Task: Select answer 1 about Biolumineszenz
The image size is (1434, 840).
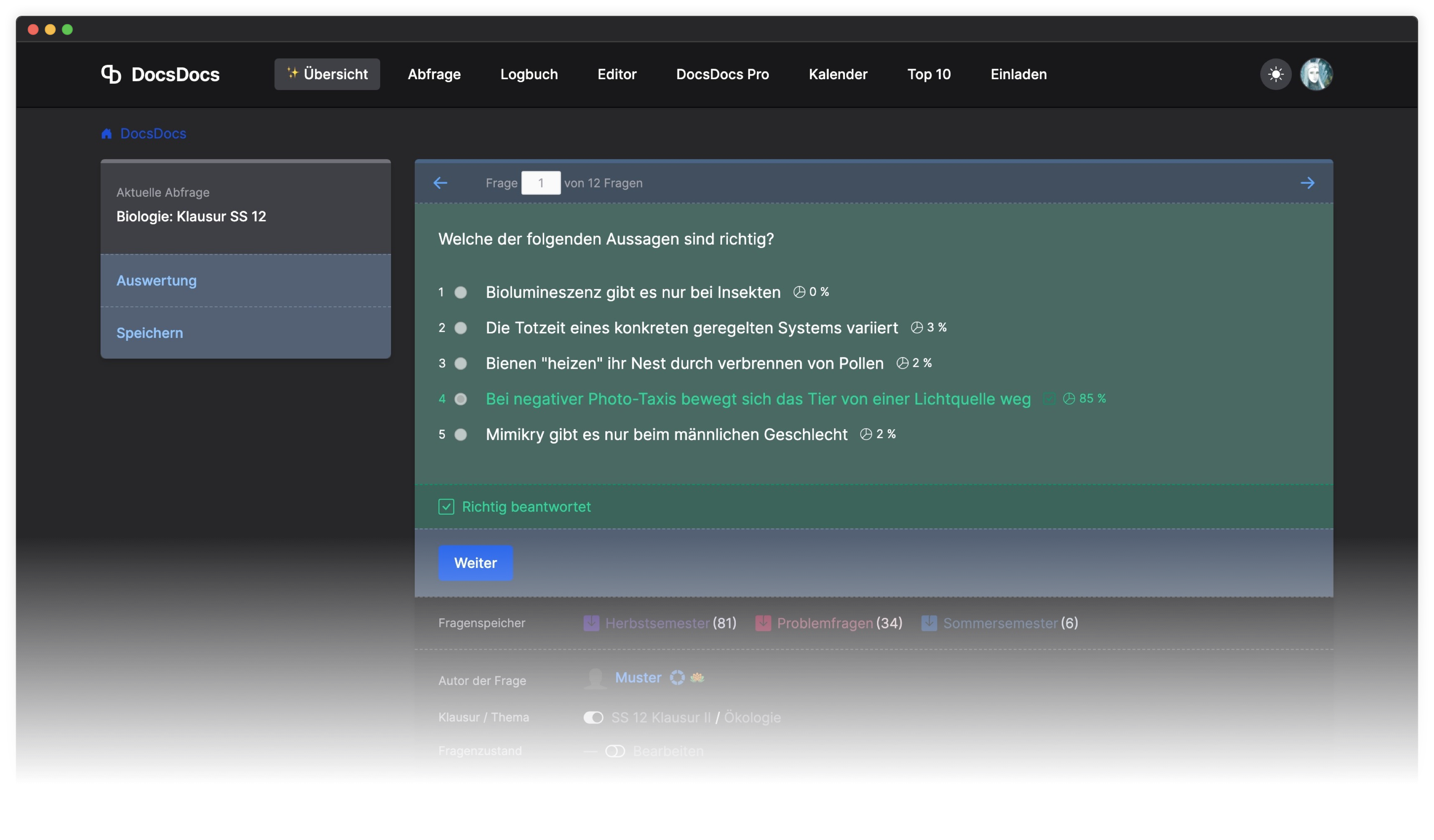Action: [460, 292]
